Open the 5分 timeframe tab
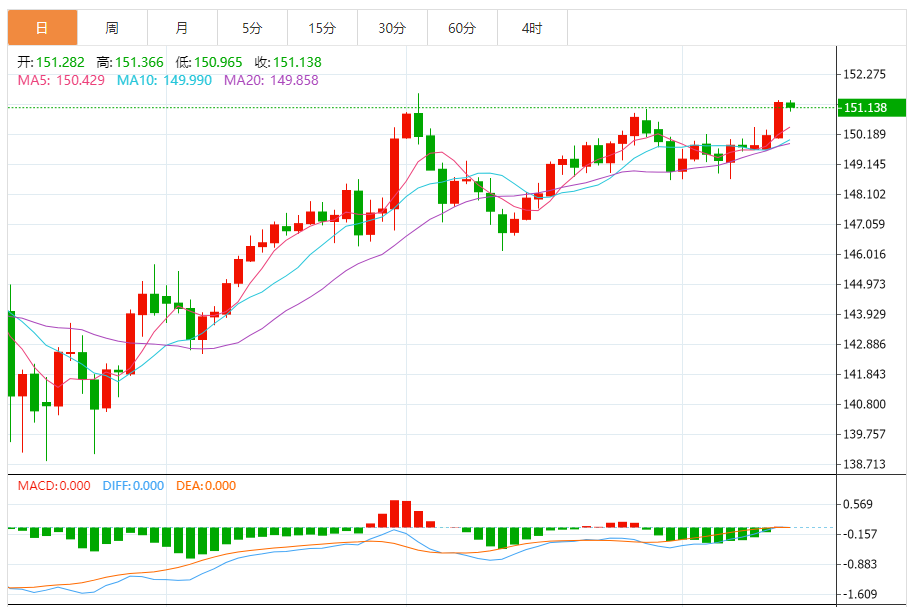 tap(252, 28)
